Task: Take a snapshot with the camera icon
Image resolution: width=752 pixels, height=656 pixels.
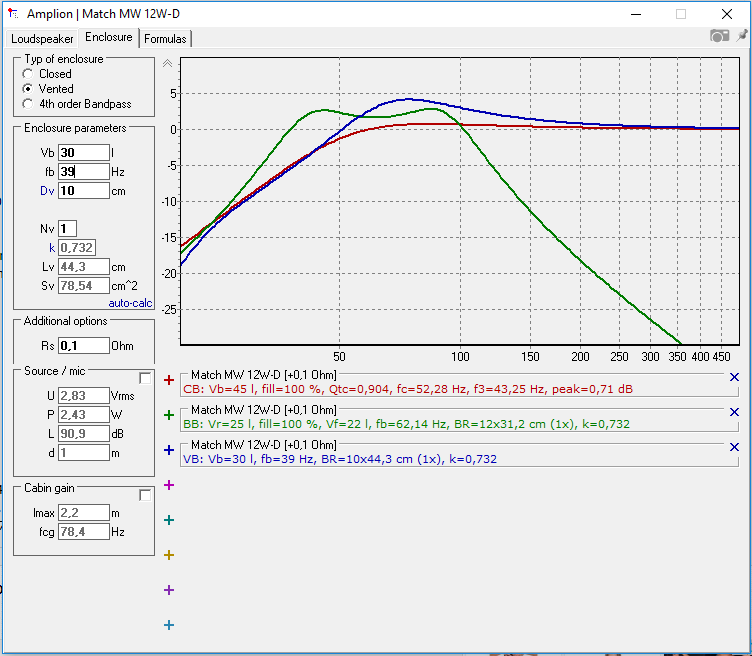Action: pos(719,36)
